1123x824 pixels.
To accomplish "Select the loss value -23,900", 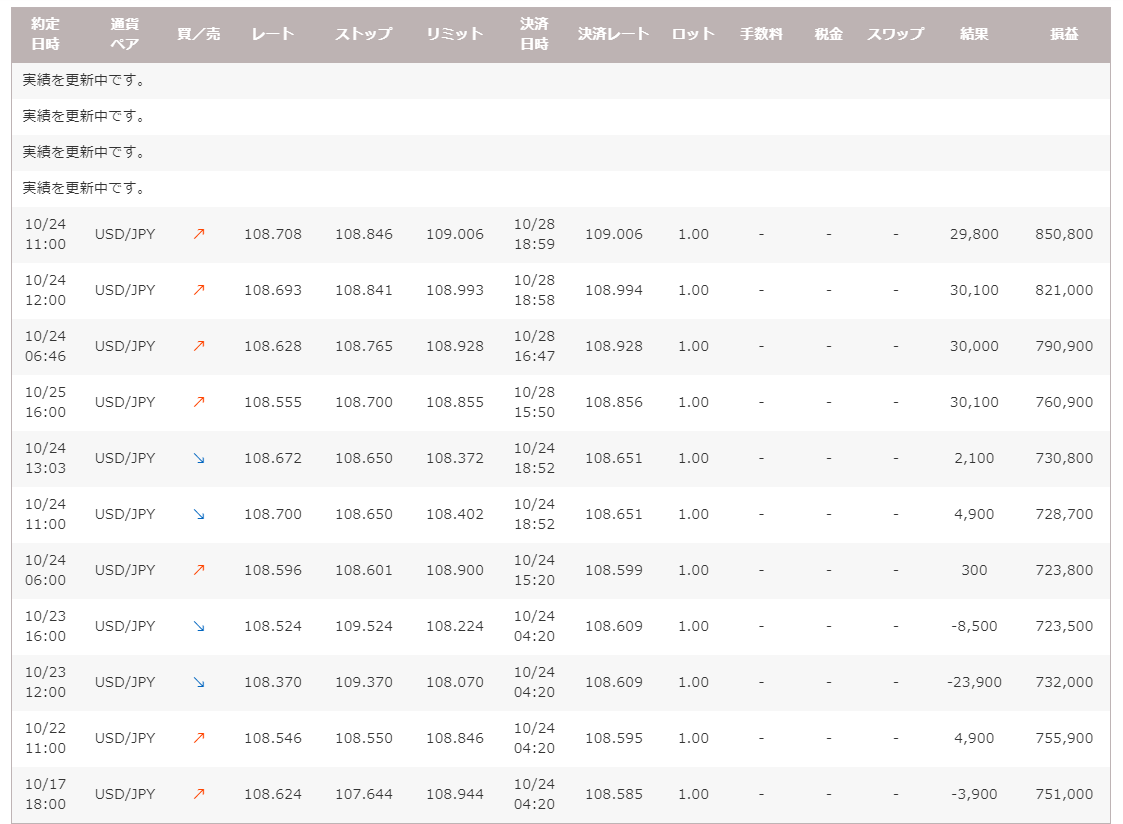I will tap(974, 682).
